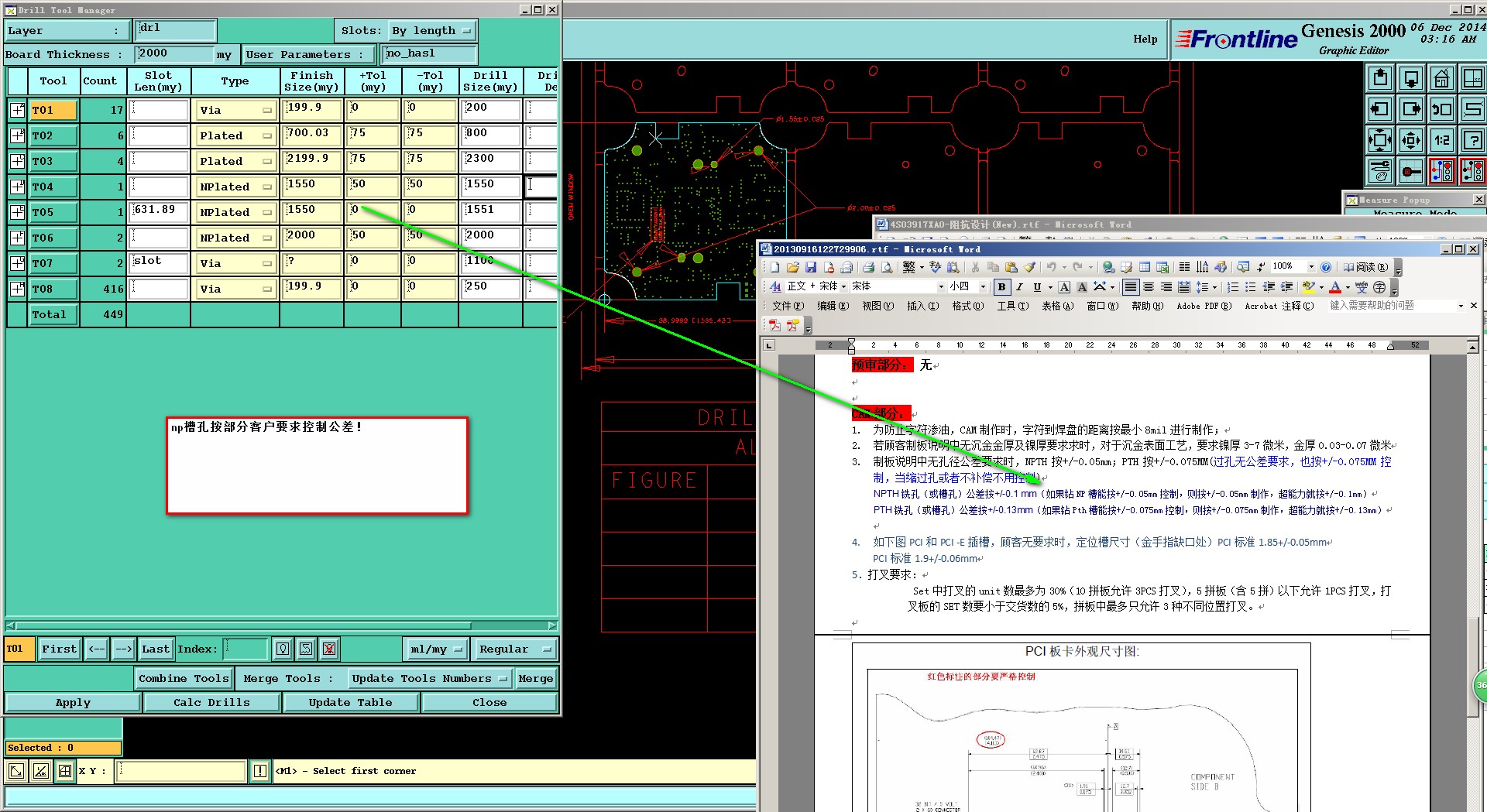The width and height of the screenshot is (1487, 812).
Task: Click the Home view icon in Genesis toolbar
Action: [1441, 78]
